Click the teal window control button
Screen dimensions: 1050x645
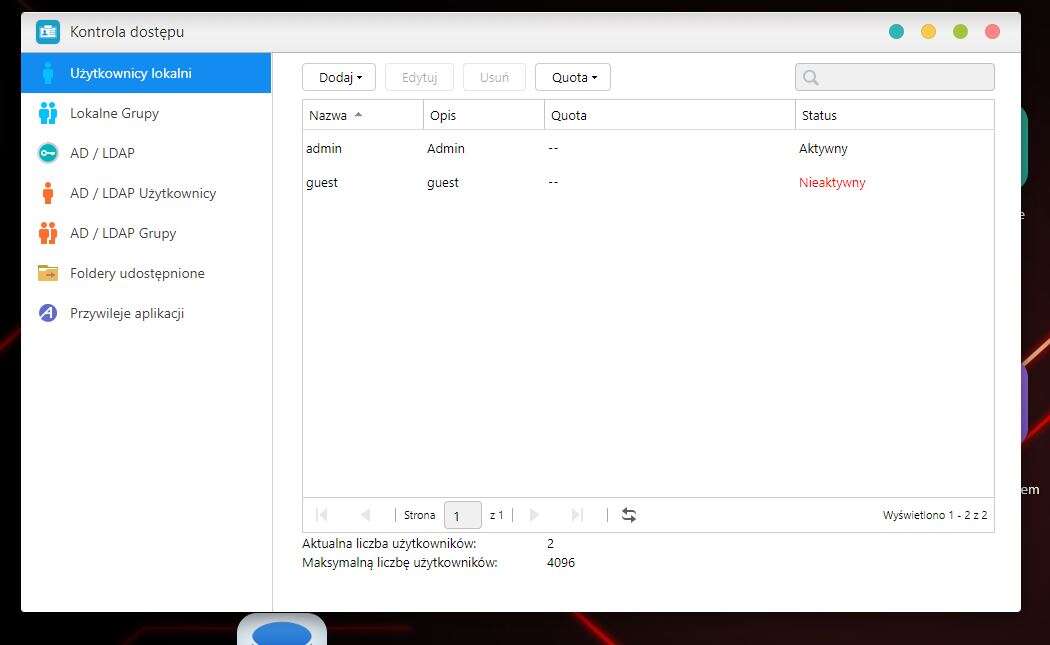coord(896,32)
